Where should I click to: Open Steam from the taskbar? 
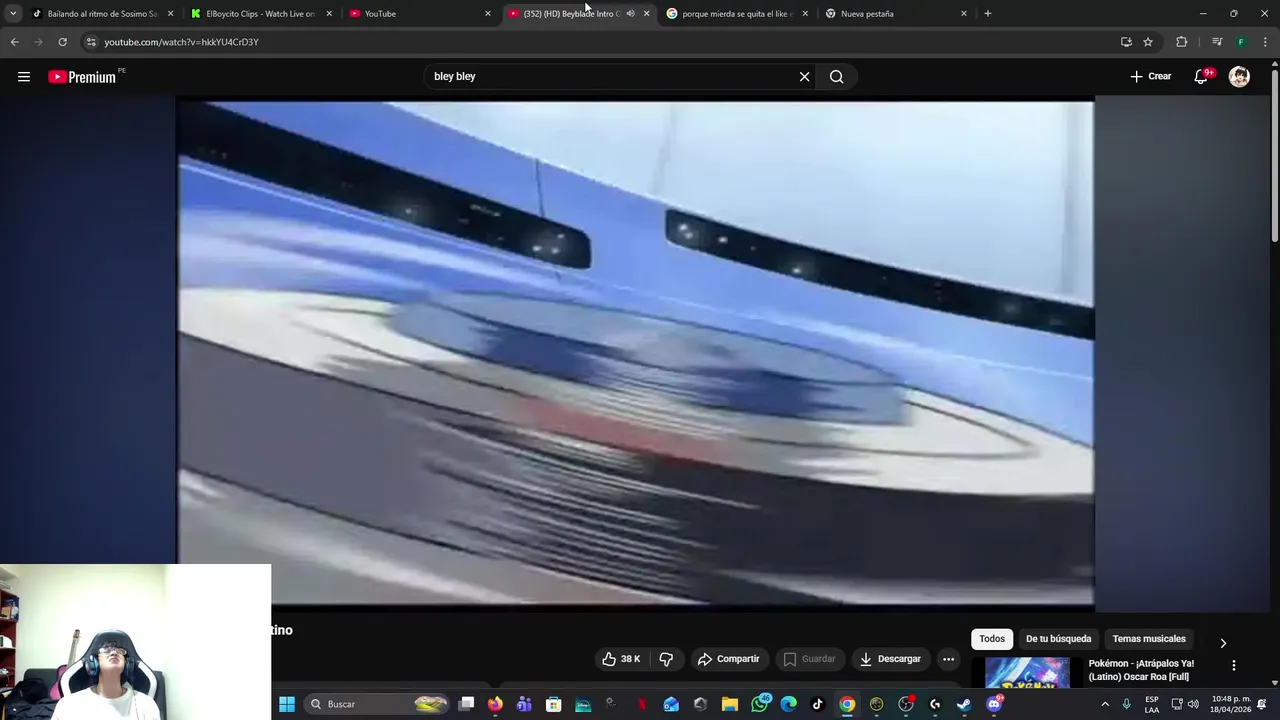(964, 704)
